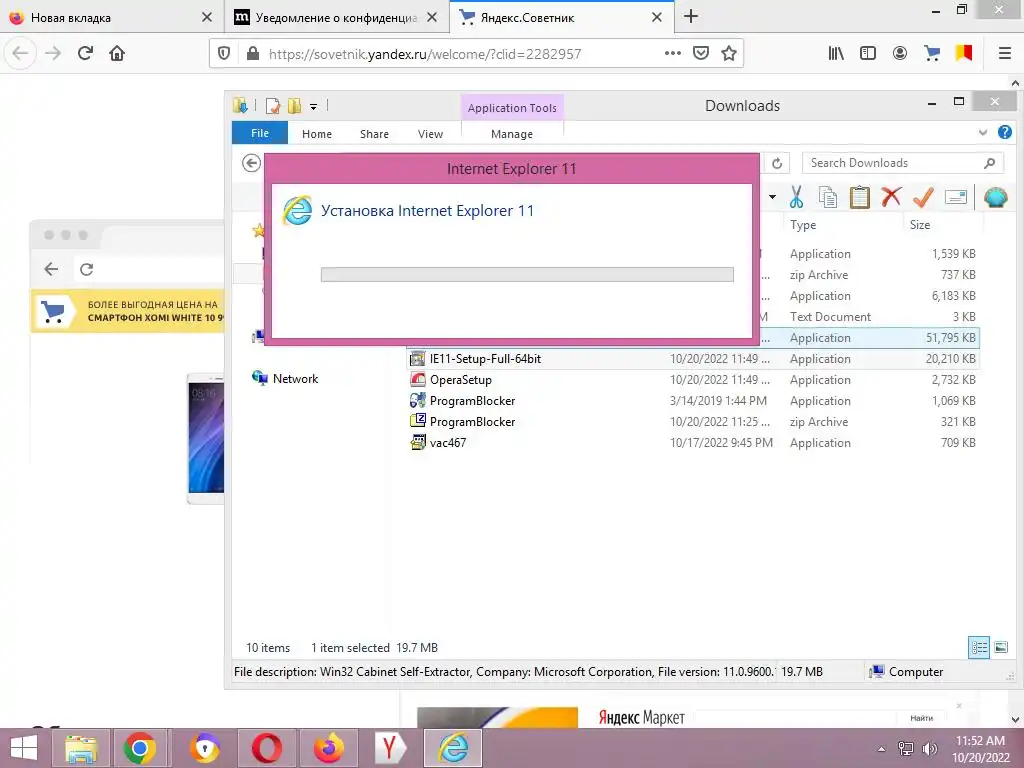Viewport: 1024px width, 768px height.
Task: Sort by the Type column header
Action: pos(803,225)
